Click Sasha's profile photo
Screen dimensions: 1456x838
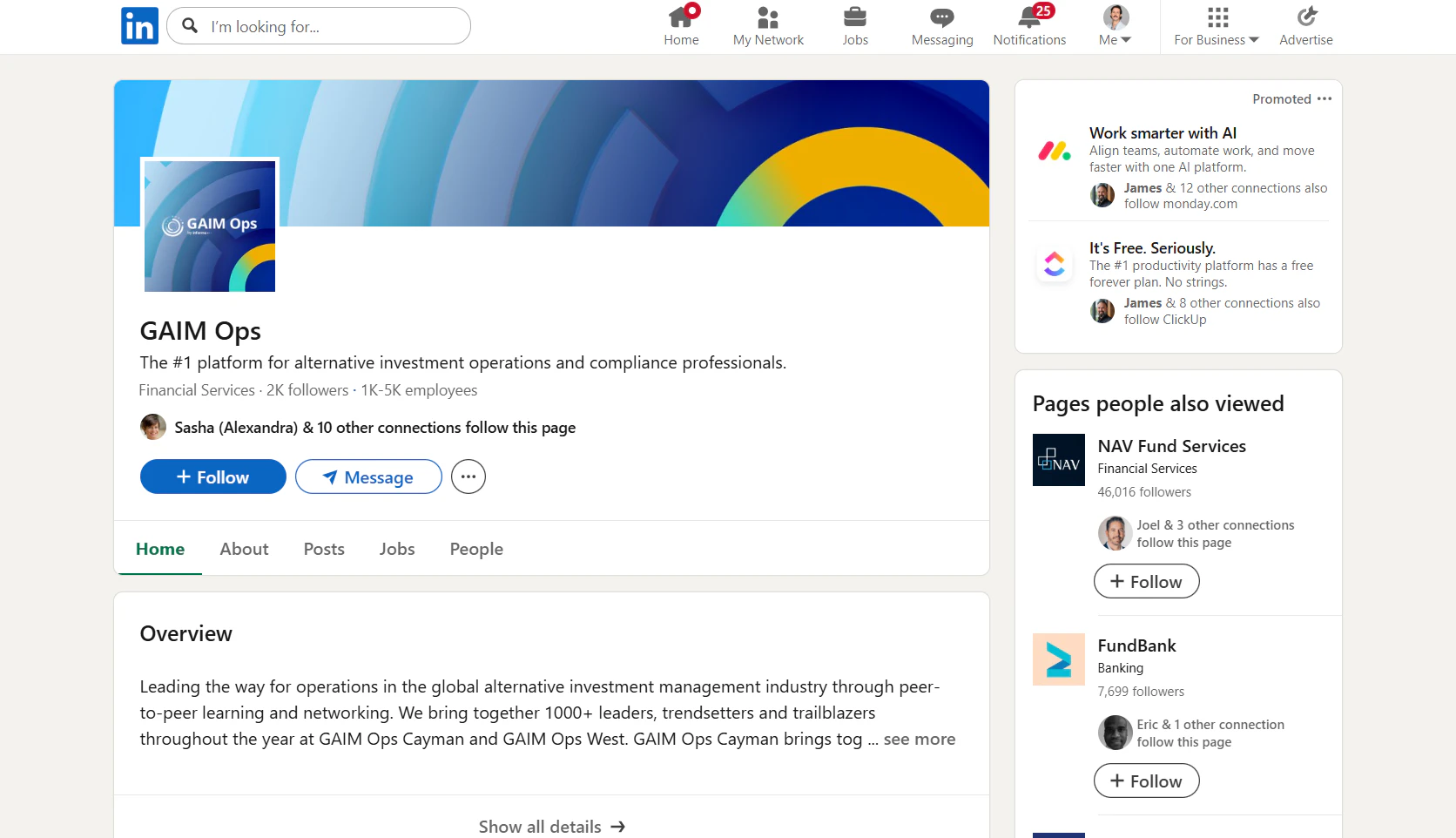click(153, 427)
